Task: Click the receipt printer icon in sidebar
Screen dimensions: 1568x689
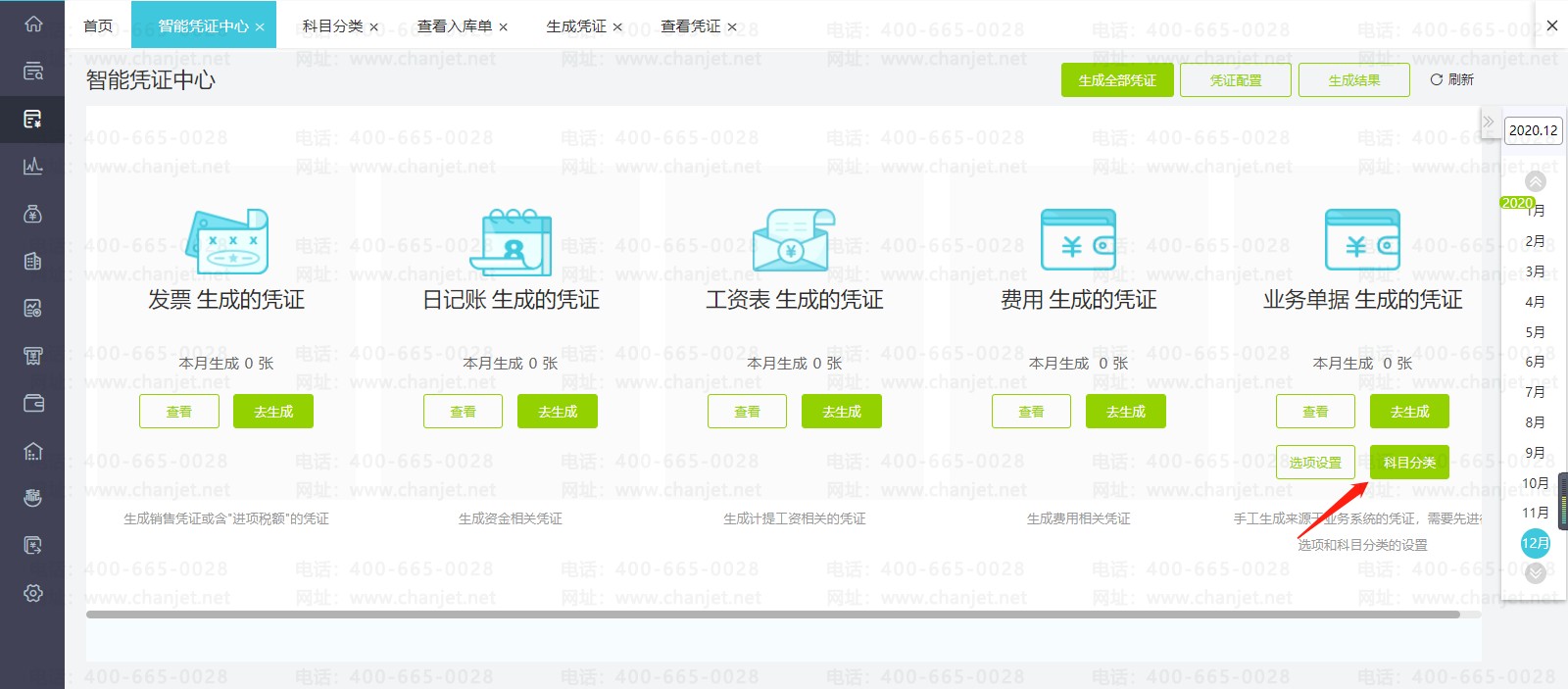Action: click(x=32, y=356)
